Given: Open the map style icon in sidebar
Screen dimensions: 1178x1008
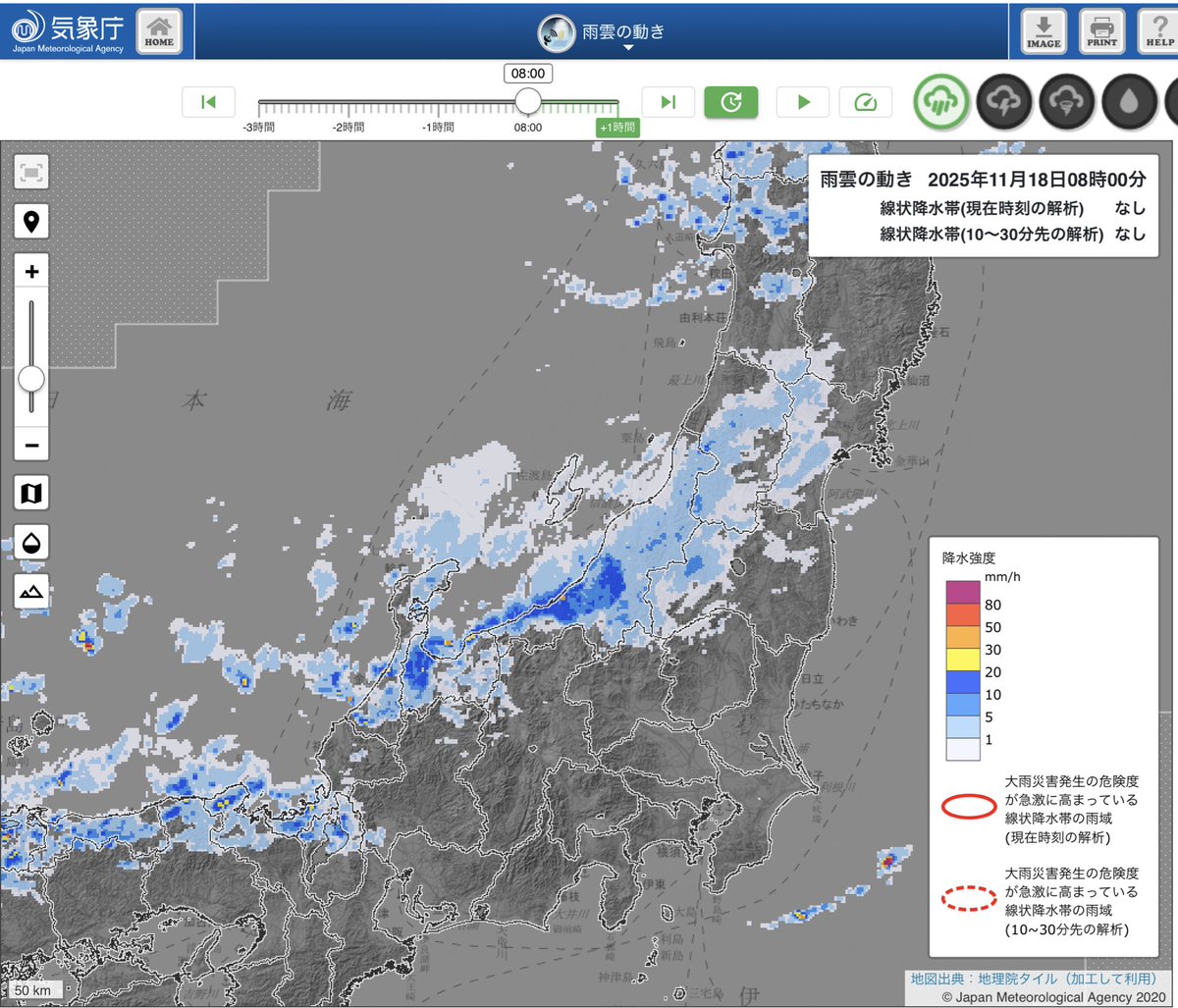Looking at the screenshot, I should pos(30,493).
